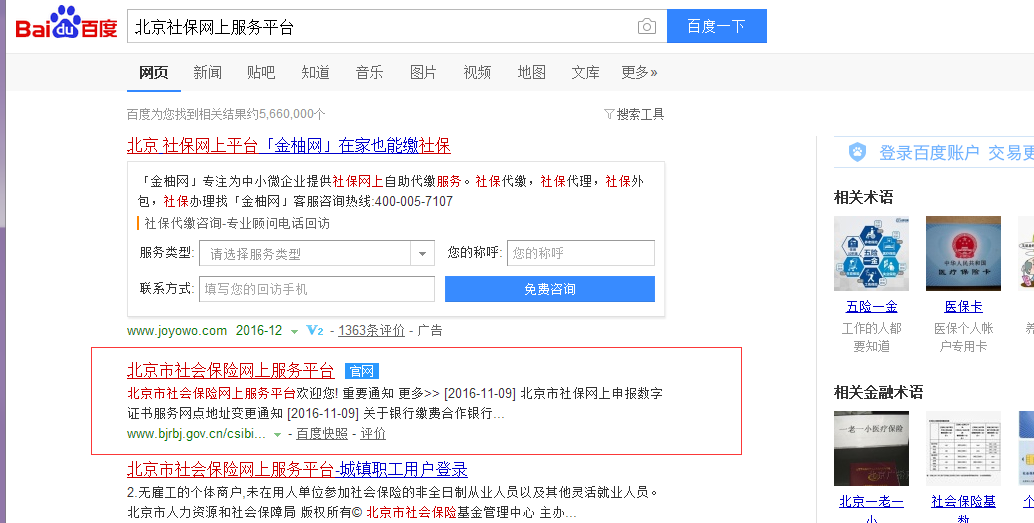Click the Baidu logo
This screenshot has width=1034, height=523.
click(x=66, y=23)
